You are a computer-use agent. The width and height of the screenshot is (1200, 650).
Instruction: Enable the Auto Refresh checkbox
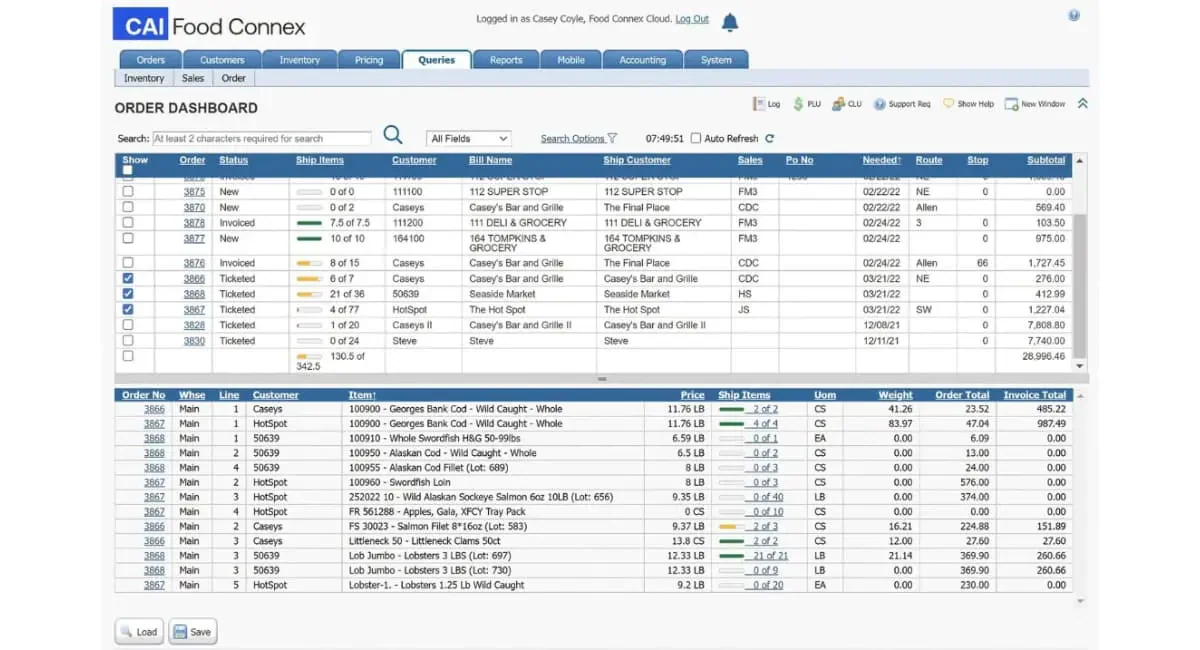pos(696,139)
